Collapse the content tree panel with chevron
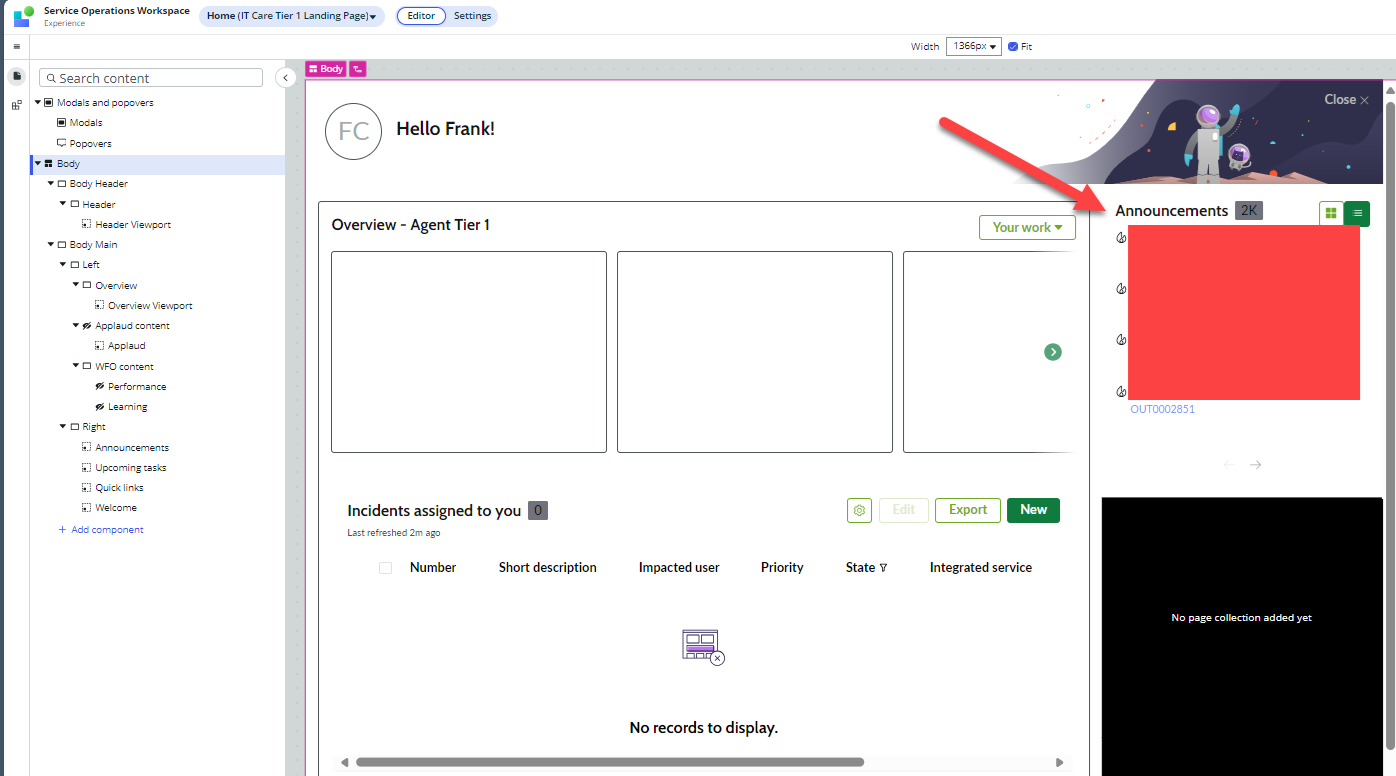 point(286,77)
